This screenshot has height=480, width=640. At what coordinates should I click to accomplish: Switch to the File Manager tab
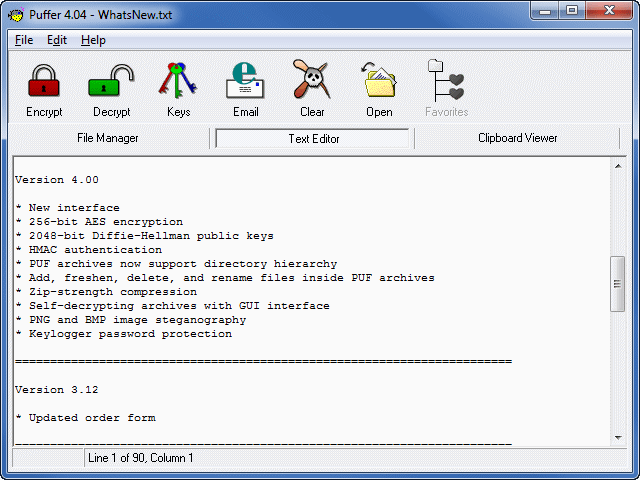108,138
